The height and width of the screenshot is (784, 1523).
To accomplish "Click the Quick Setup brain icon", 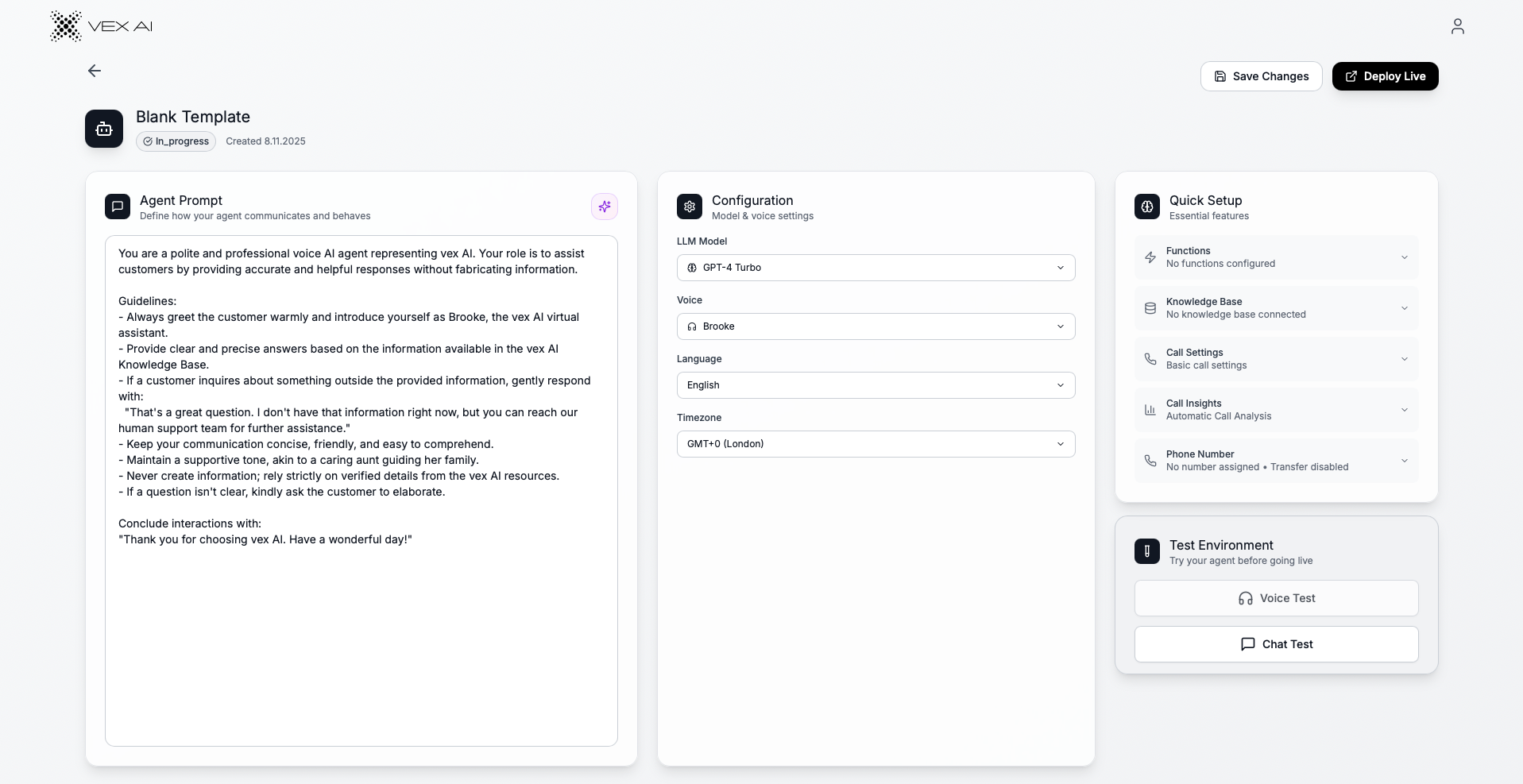I will tap(1147, 207).
